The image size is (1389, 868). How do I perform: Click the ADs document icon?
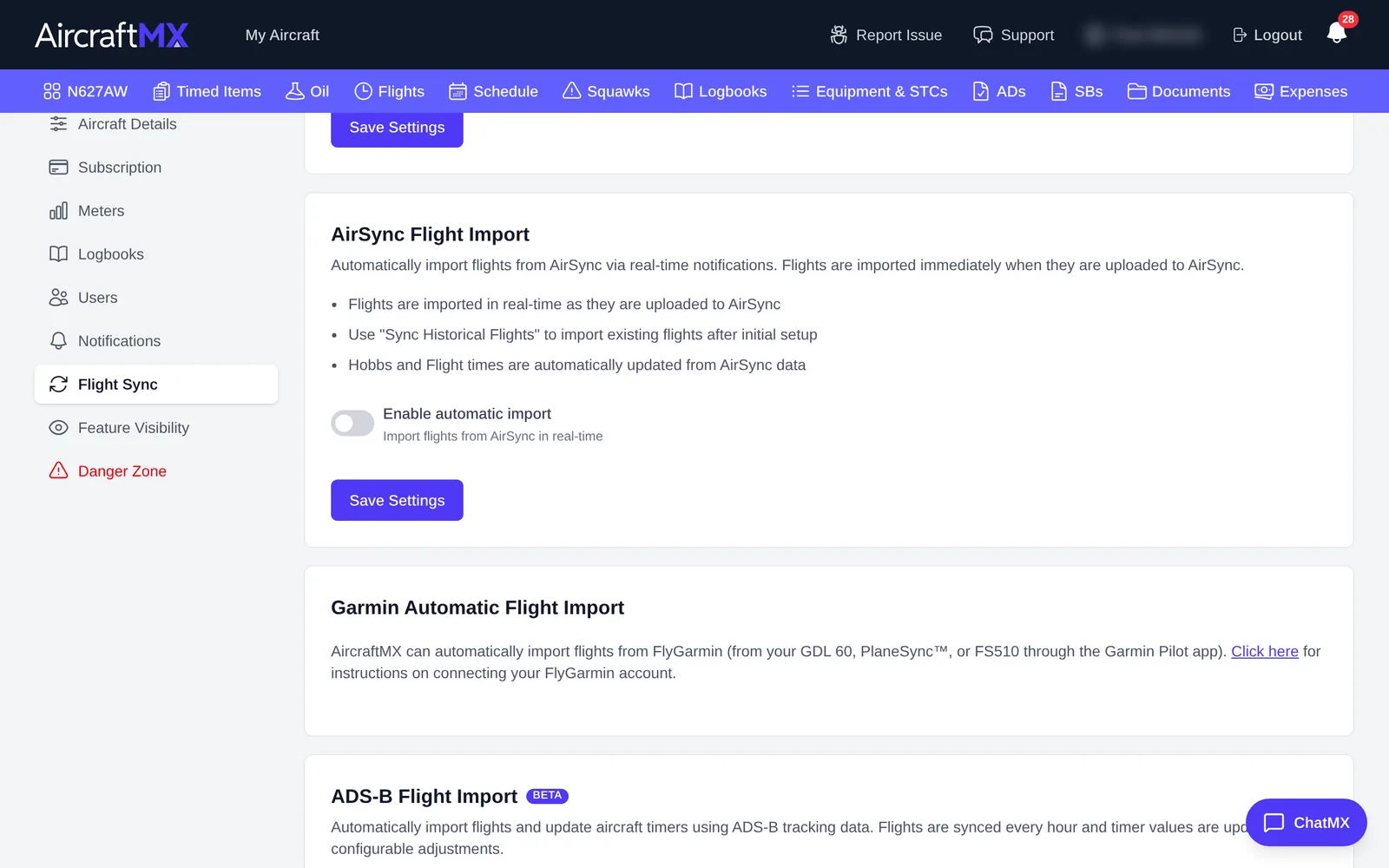(x=981, y=91)
